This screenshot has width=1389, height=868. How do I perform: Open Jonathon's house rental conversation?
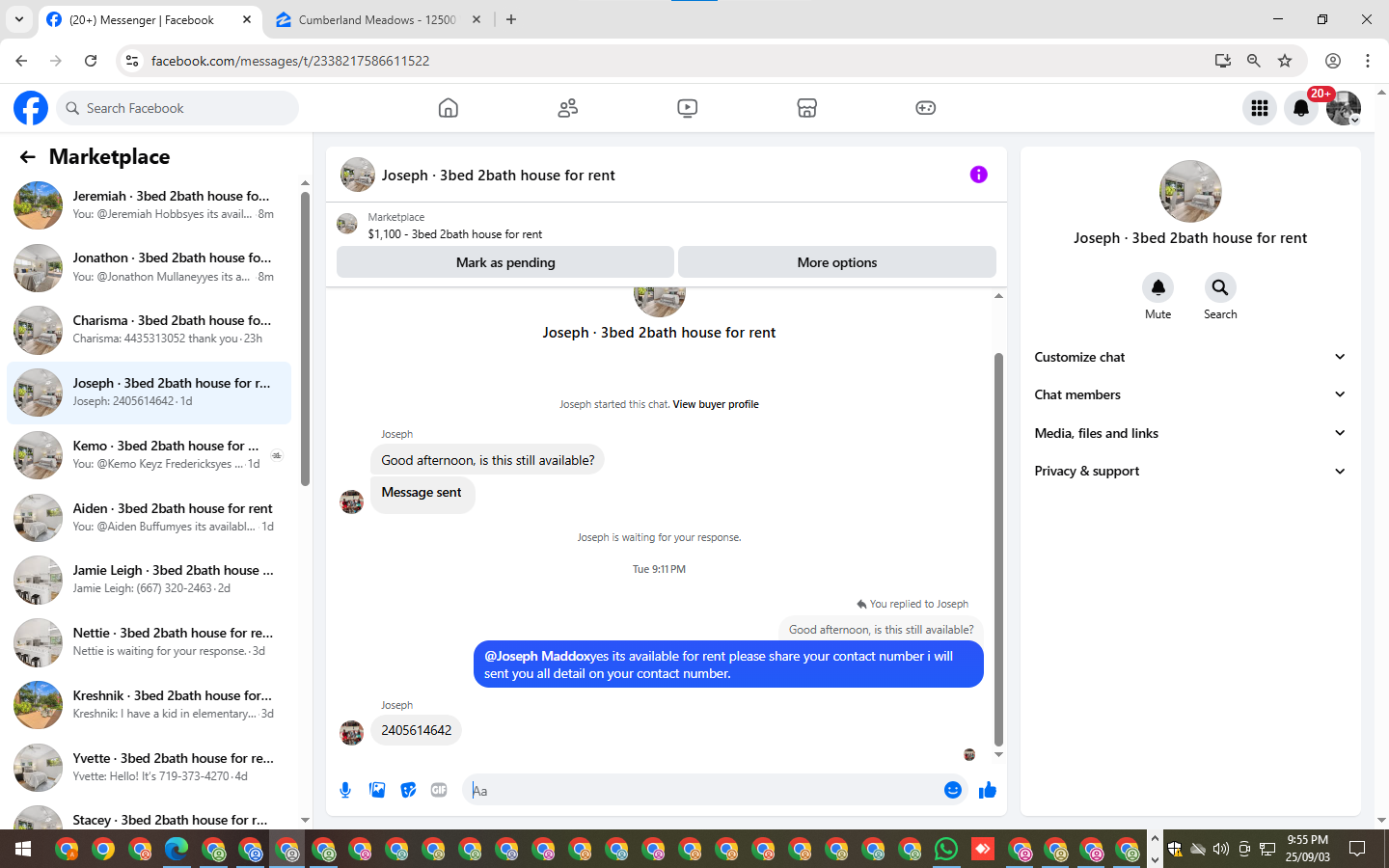pyautogui.click(x=149, y=267)
